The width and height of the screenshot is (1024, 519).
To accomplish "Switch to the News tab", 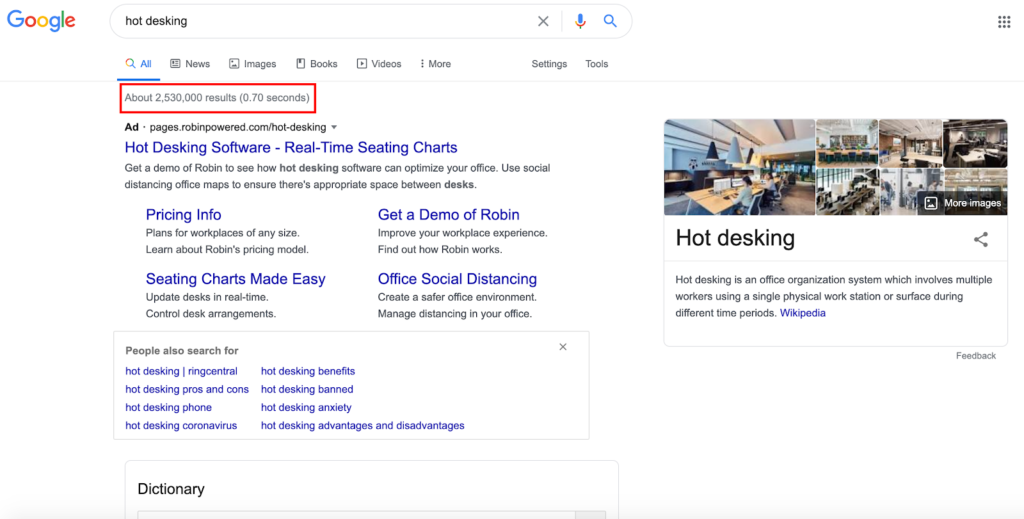I will (x=190, y=64).
